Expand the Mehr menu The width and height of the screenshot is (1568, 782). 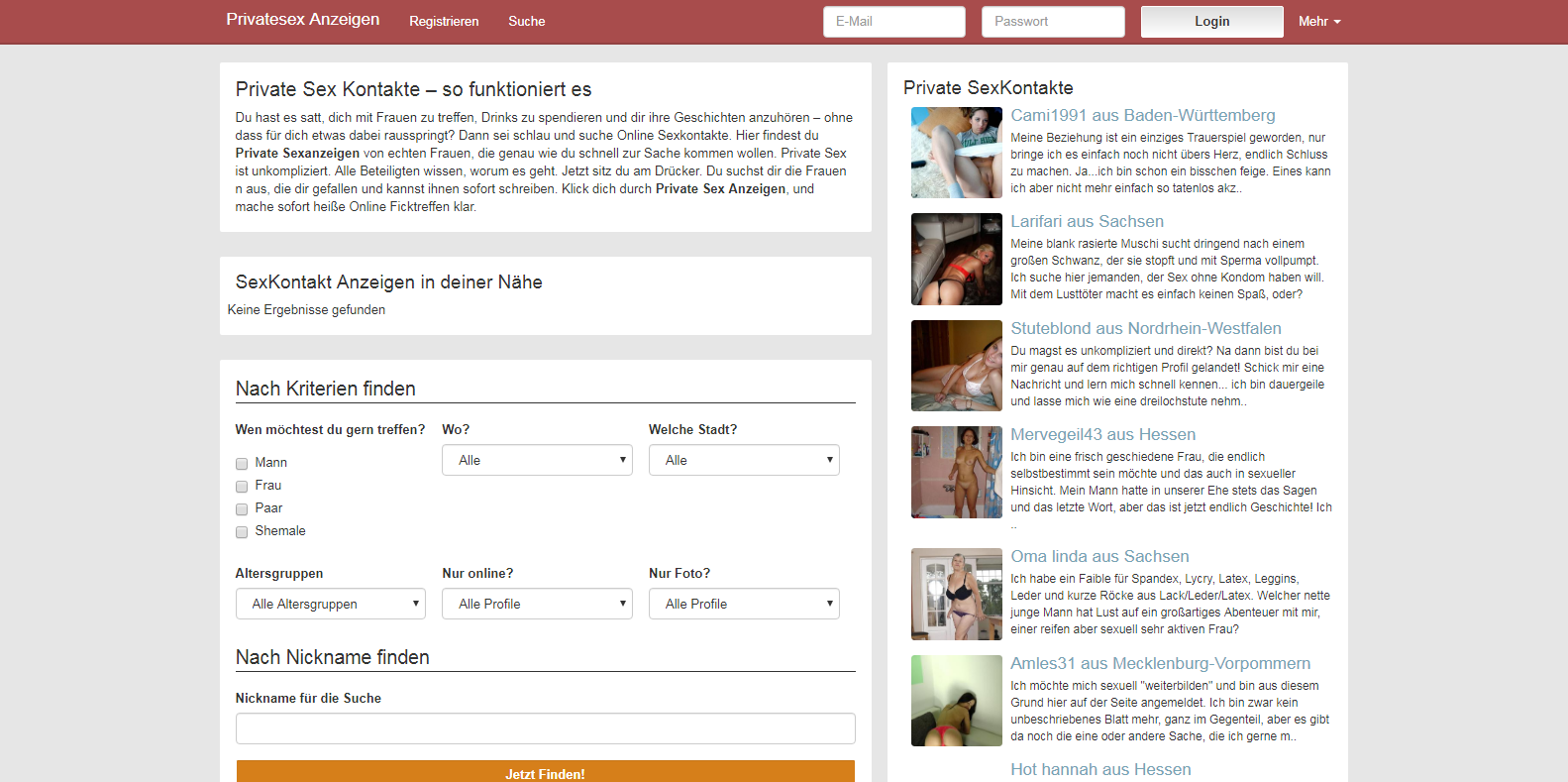[1318, 22]
